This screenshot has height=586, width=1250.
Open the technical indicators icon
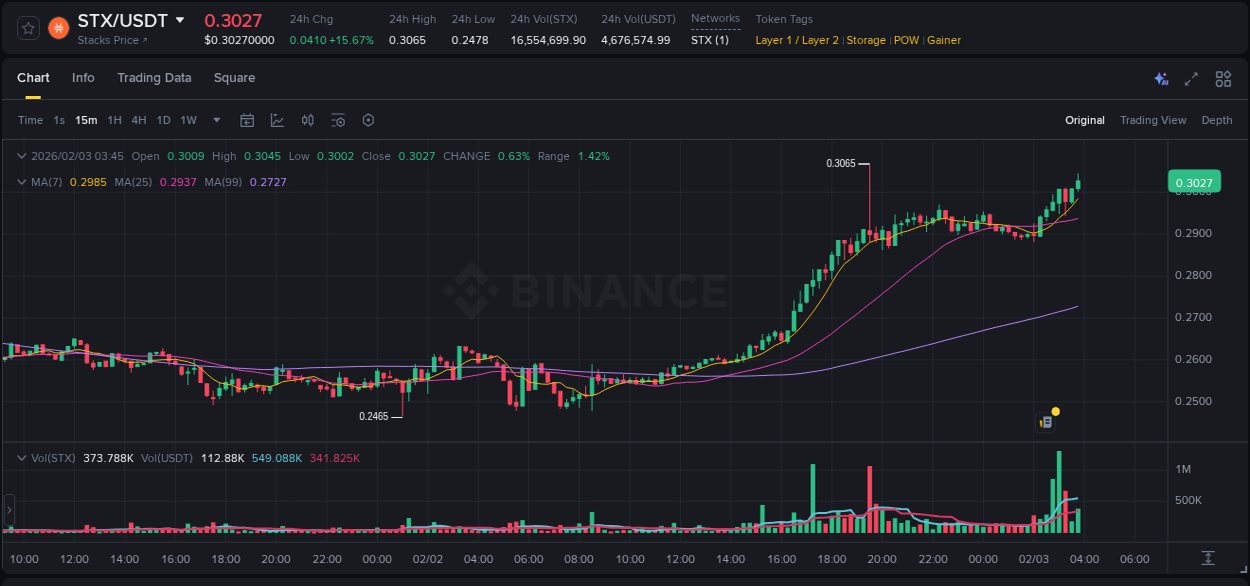(x=308, y=120)
